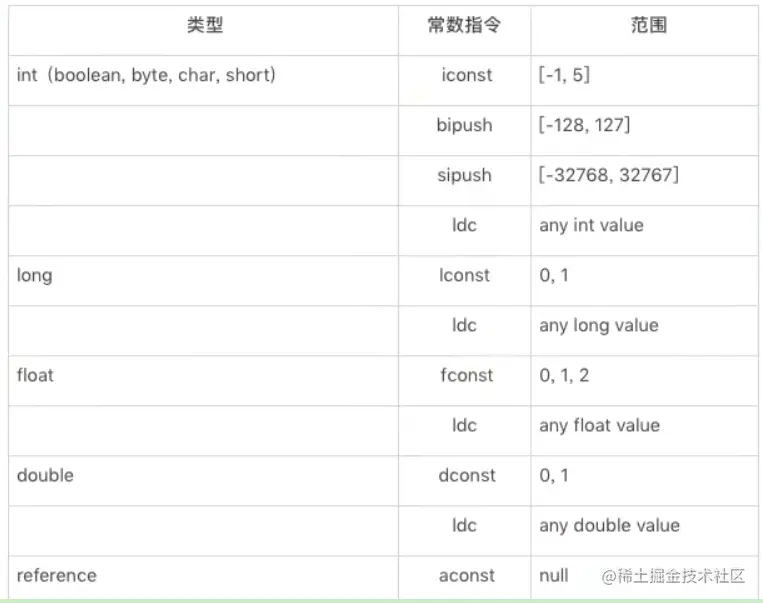Select the dconst instruction cell

[464, 475]
